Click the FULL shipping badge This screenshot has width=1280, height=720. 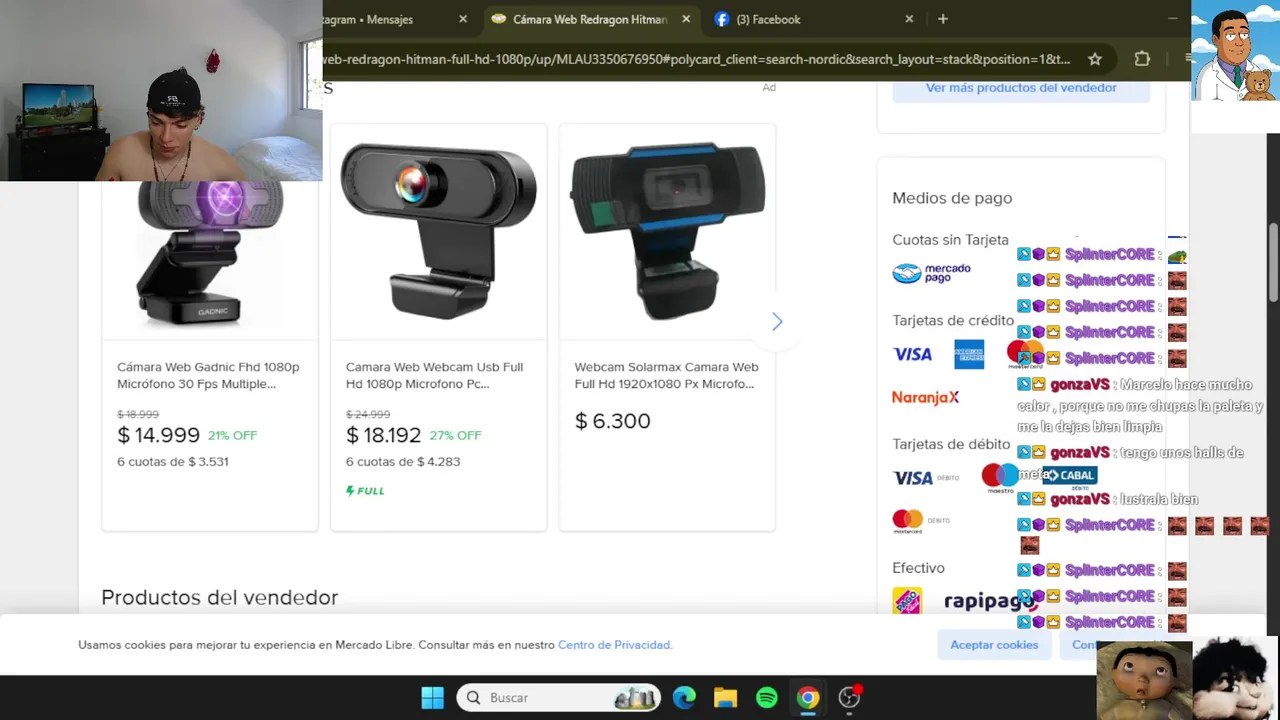coord(365,491)
